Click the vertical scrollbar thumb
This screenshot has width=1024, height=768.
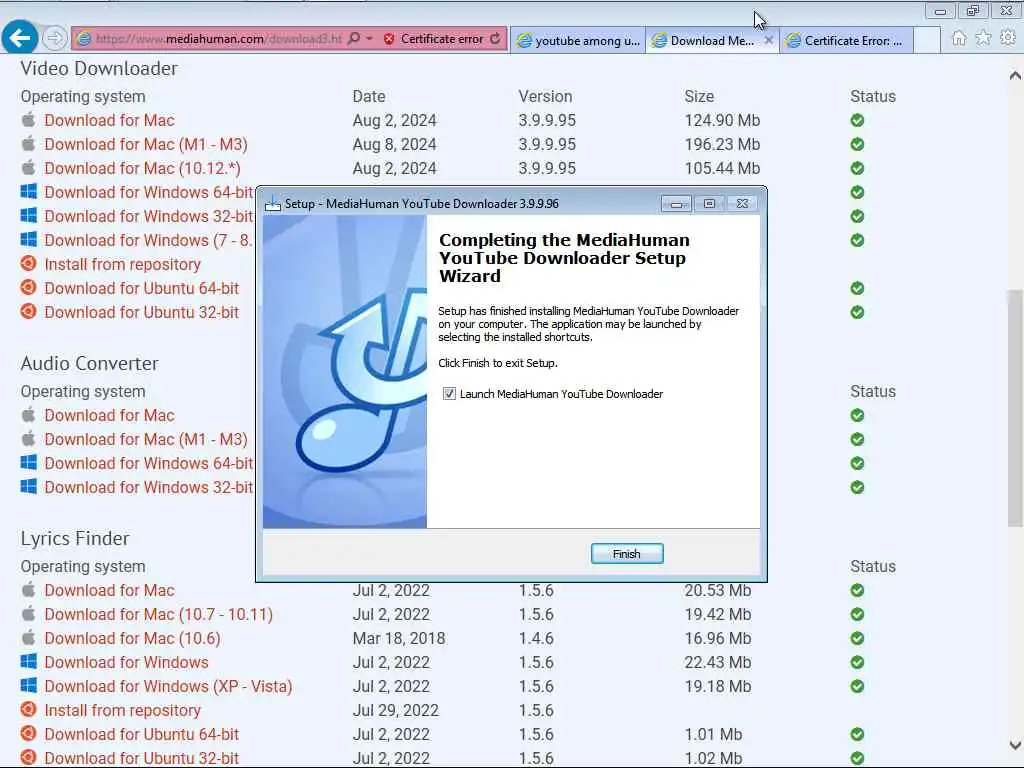click(1015, 408)
